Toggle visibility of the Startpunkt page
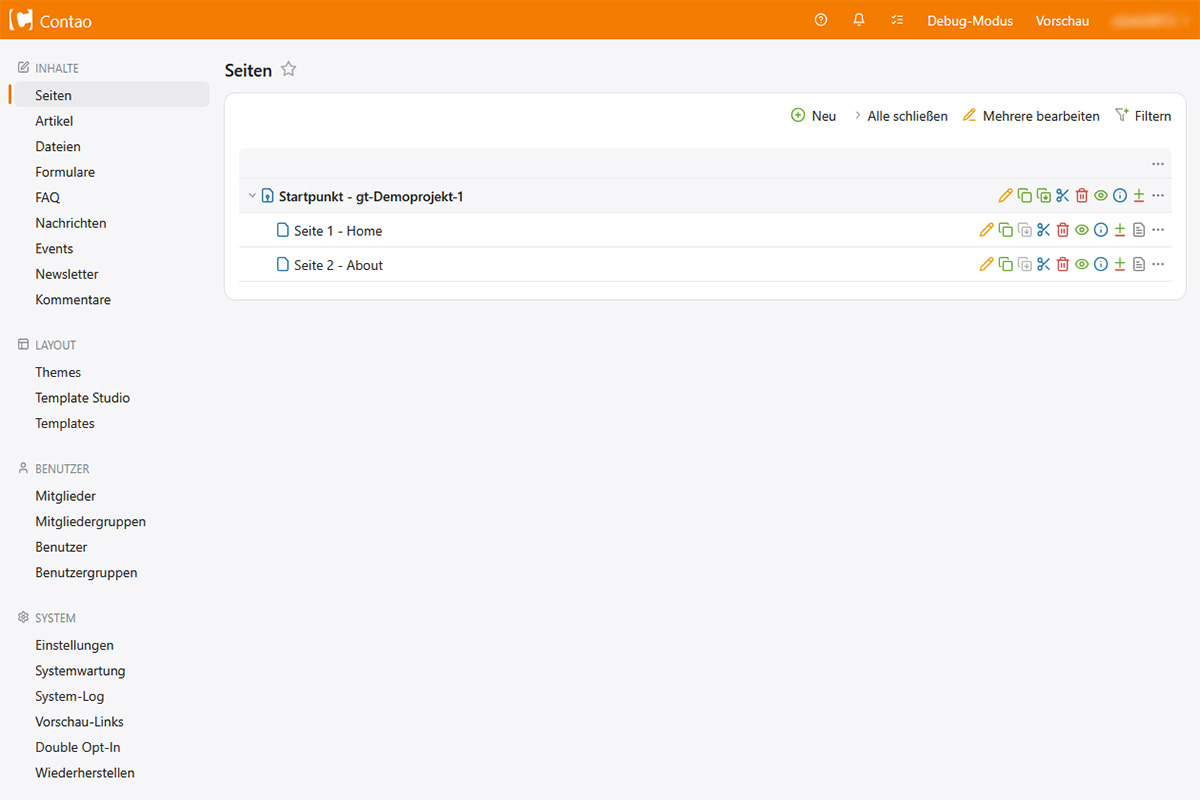Viewport: 1200px width, 800px height. [x=1101, y=196]
